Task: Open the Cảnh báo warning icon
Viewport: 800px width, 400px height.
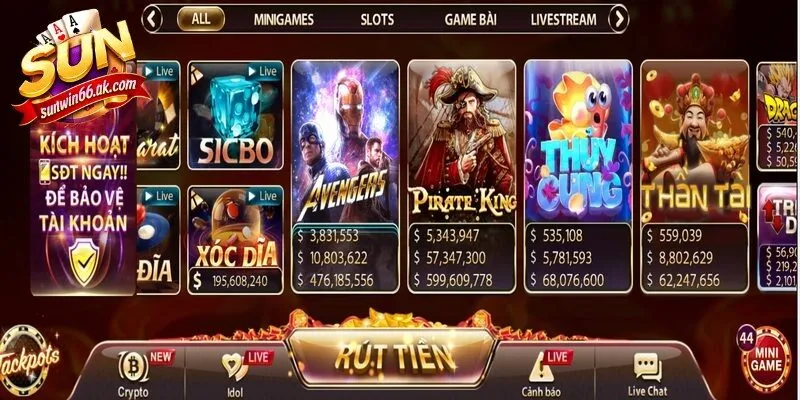Action: (x=541, y=367)
